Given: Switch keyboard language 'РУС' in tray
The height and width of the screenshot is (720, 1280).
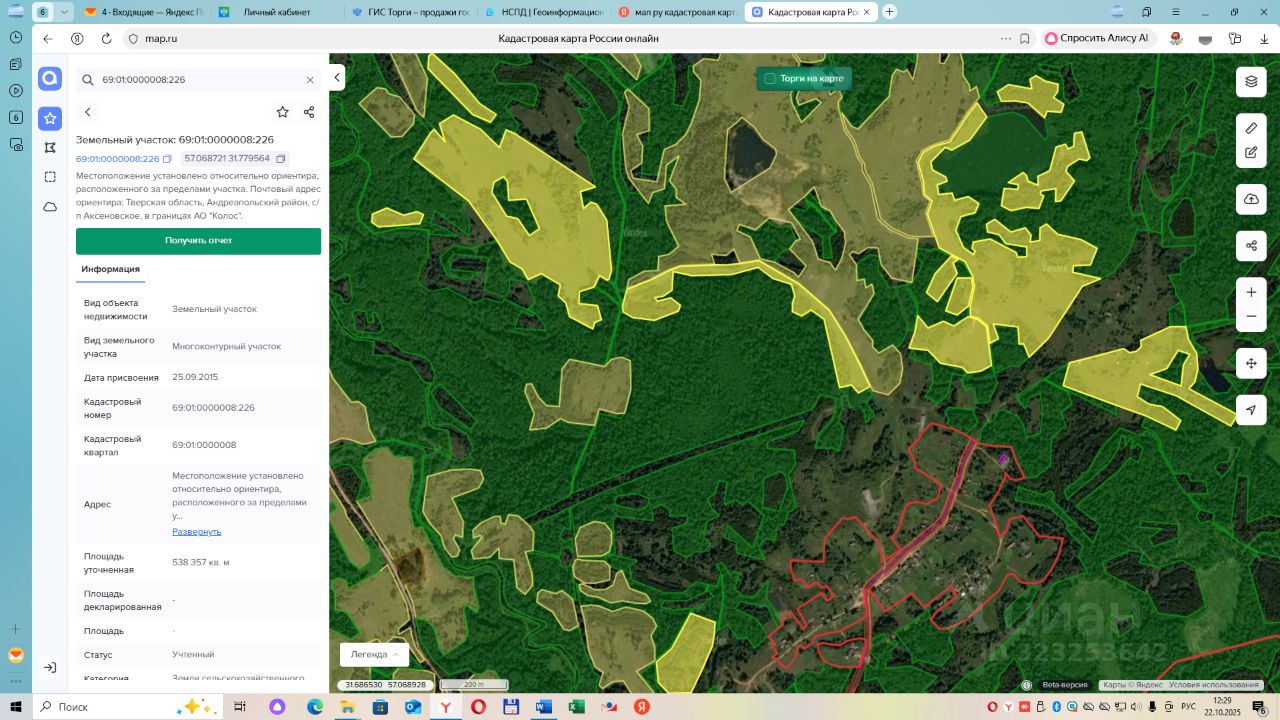Looking at the screenshot, I should pyautogui.click(x=1188, y=707).
